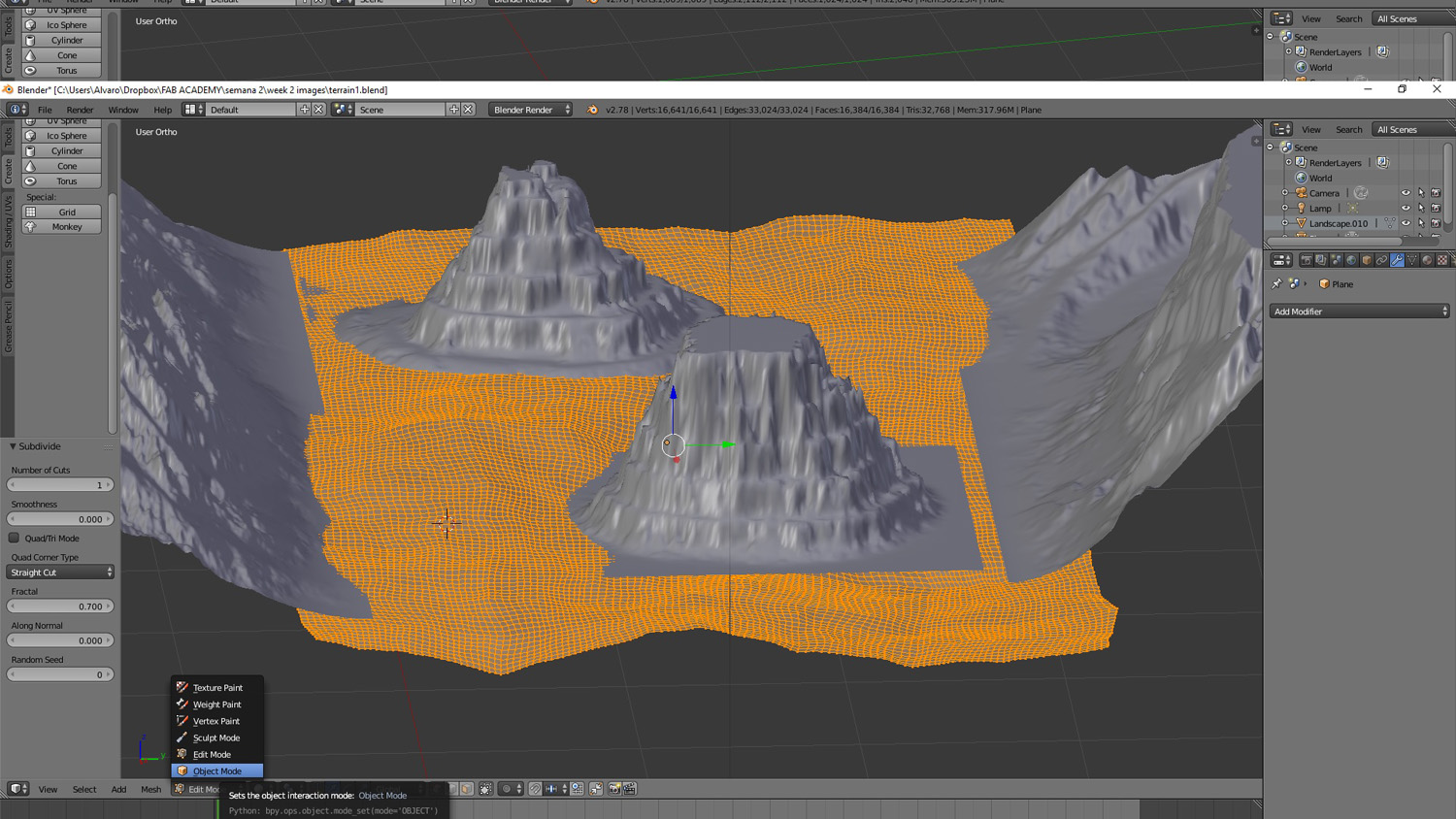
Task: Adjust the Fractal value slider
Action: pos(60,606)
